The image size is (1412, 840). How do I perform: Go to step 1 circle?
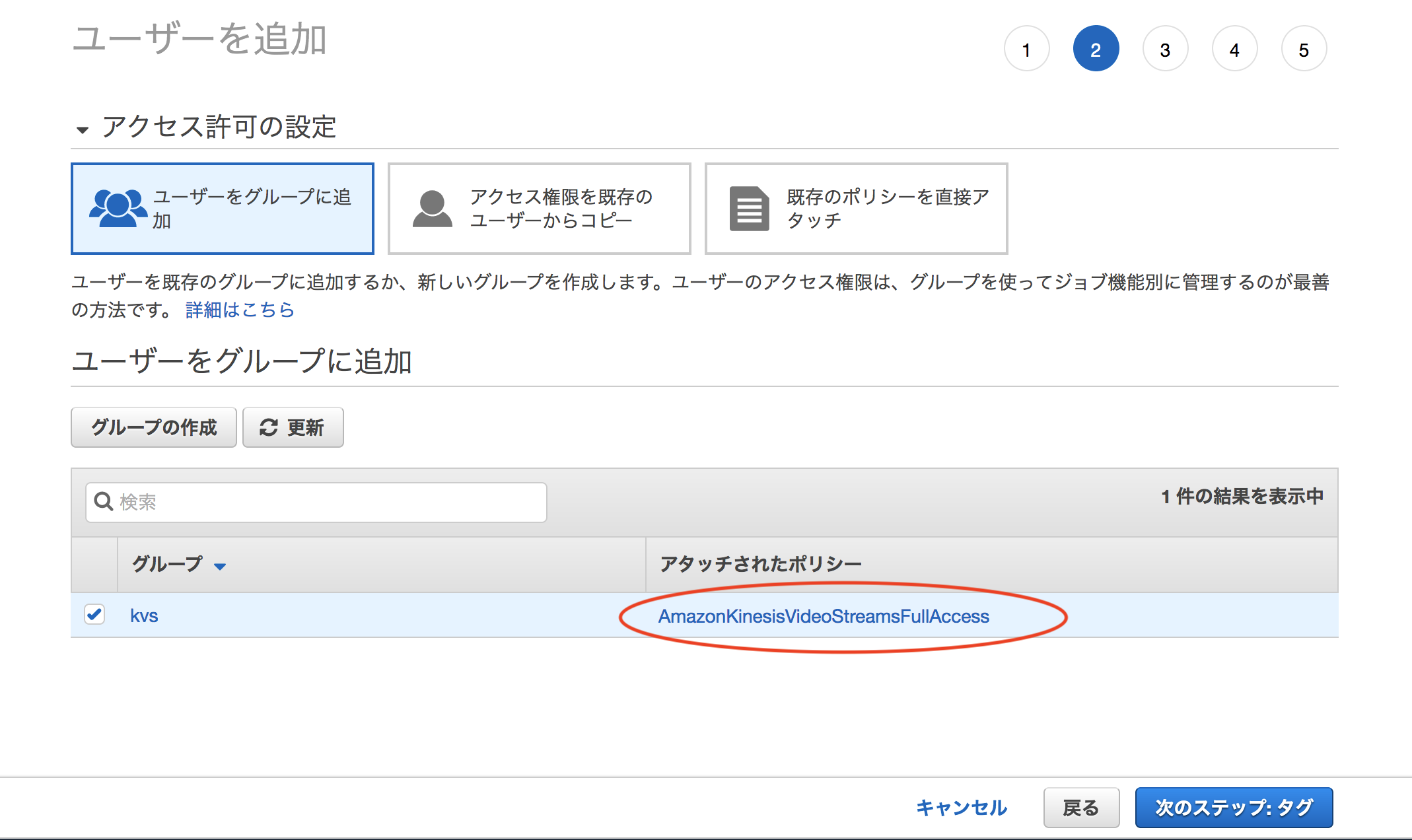[x=1026, y=50]
